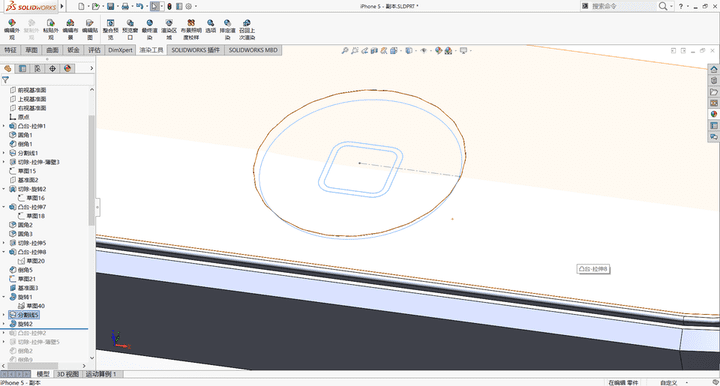Select the 分割线5 feature in the tree
720x386 pixels.
click(24, 315)
